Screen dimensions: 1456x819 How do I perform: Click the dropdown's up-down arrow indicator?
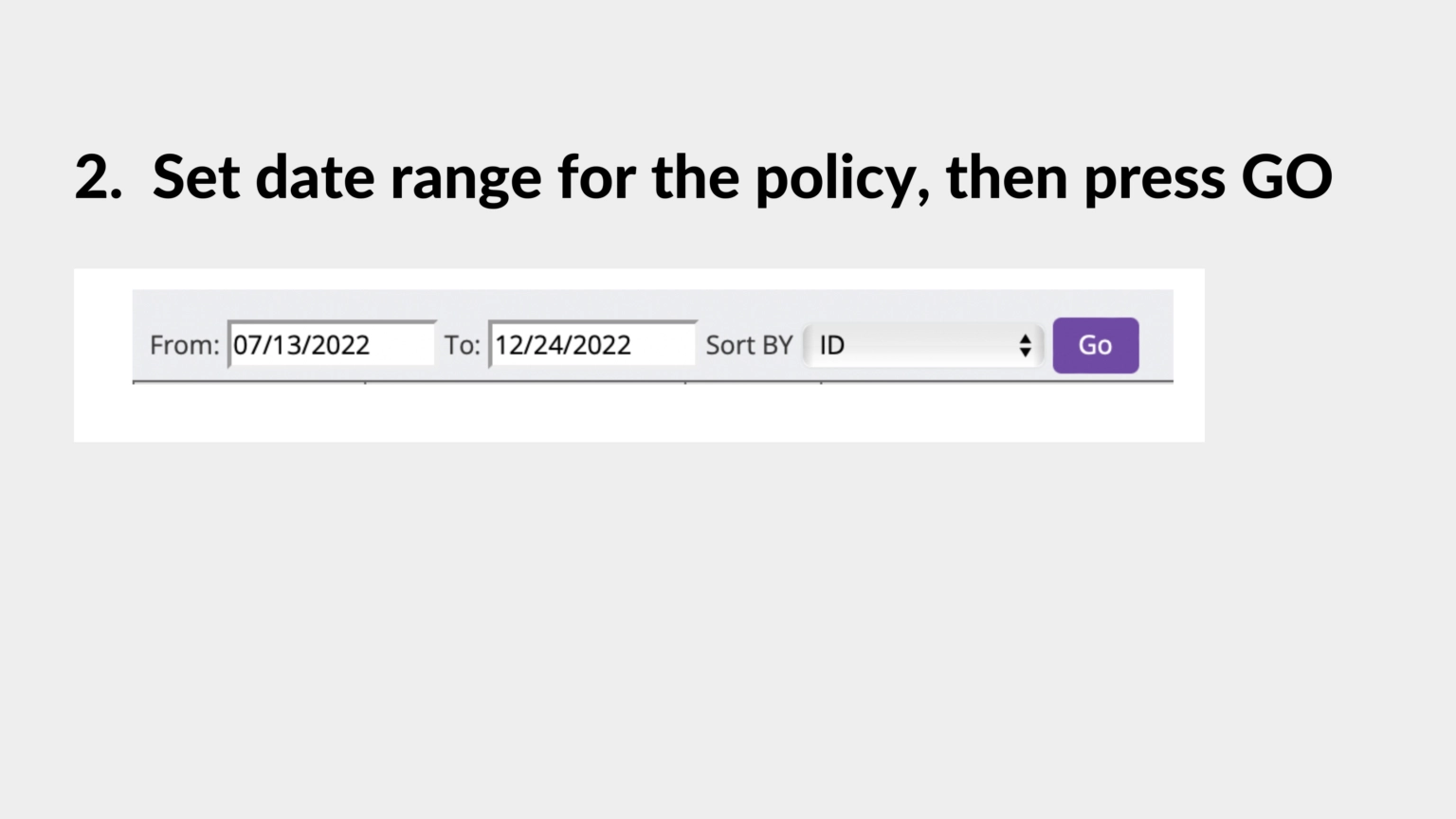[x=1025, y=345]
